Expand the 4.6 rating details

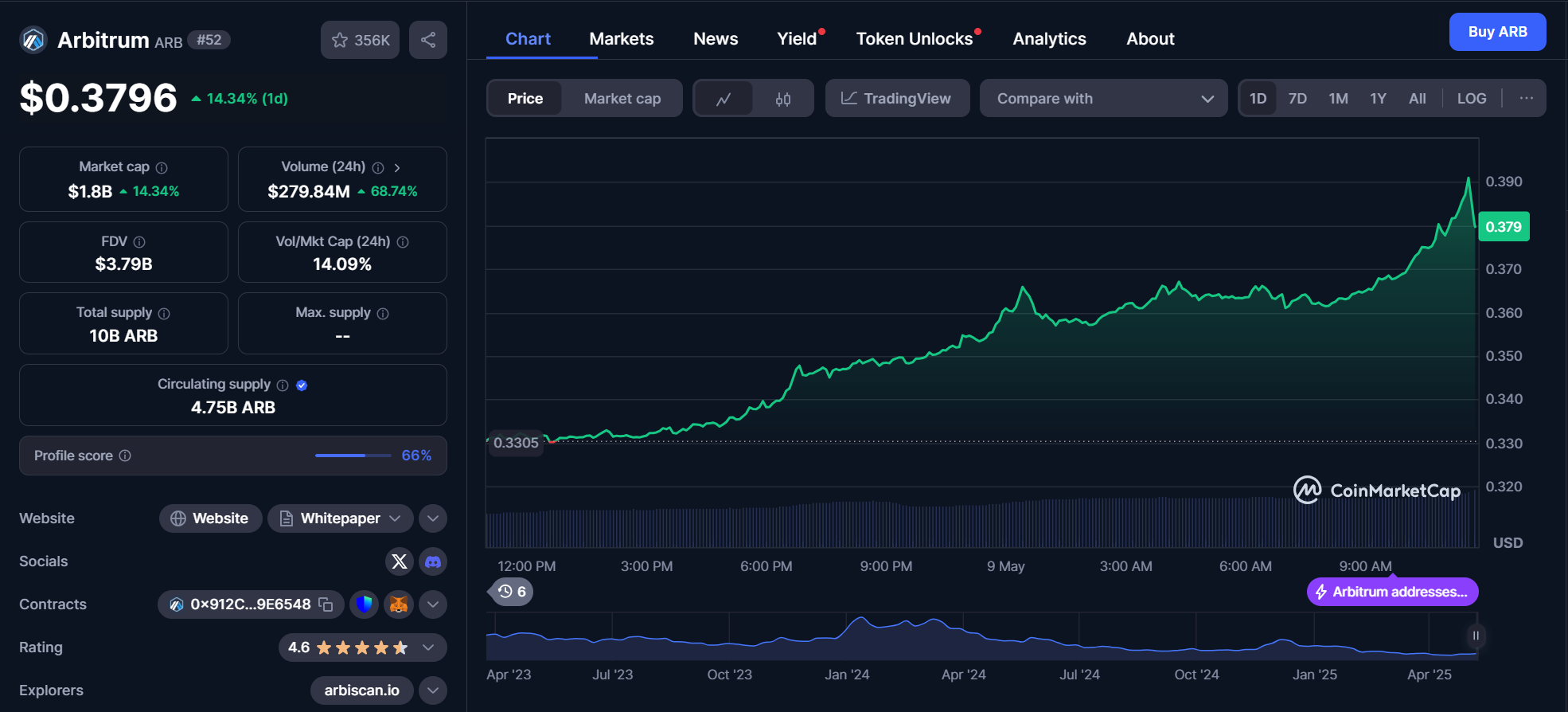pos(428,647)
